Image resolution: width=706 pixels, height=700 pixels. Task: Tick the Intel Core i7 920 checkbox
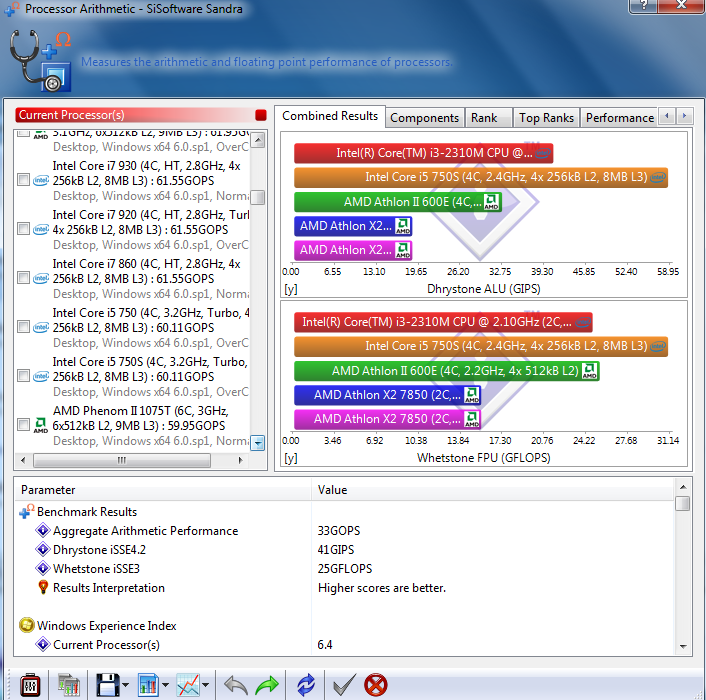[x=23, y=229]
